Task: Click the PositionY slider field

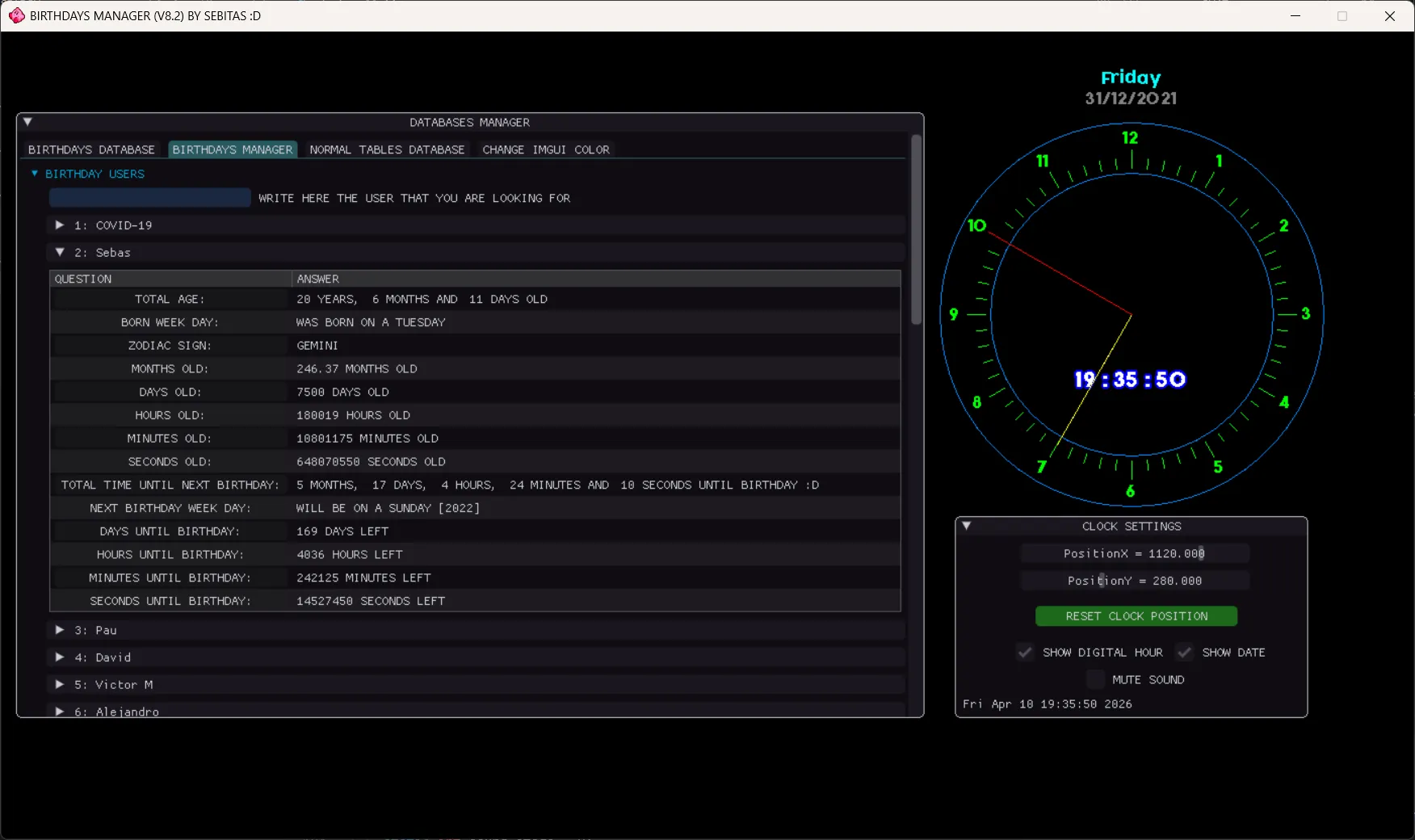Action: click(1134, 581)
